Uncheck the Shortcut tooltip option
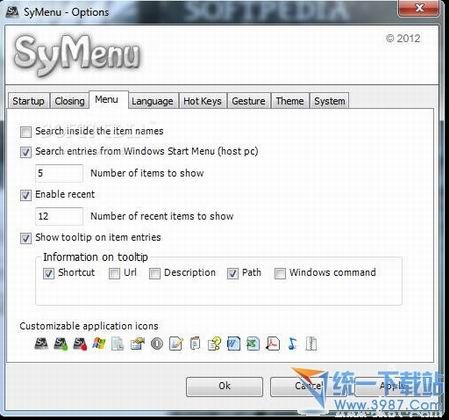The image size is (449, 420). [x=49, y=273]
